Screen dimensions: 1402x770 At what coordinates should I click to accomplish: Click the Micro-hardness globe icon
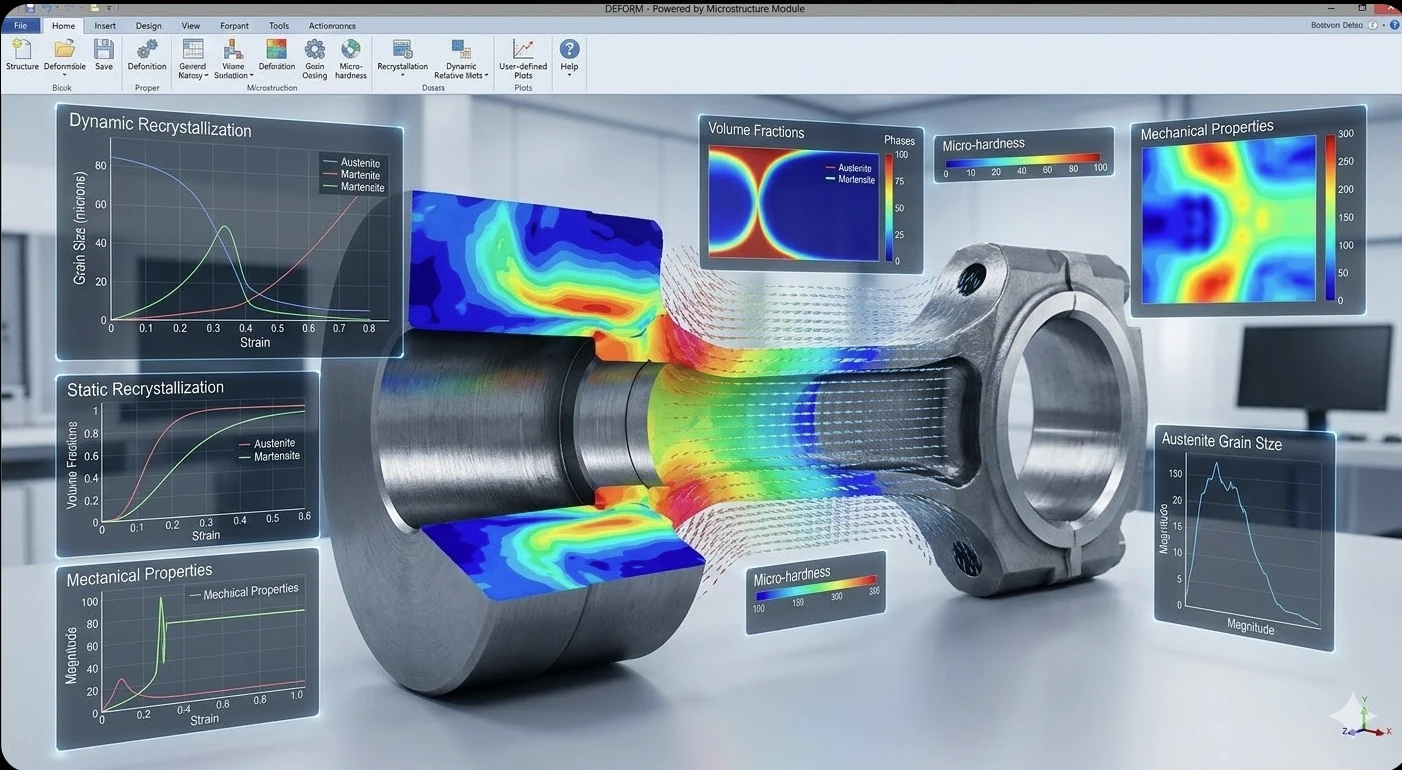tap(351, 50)
